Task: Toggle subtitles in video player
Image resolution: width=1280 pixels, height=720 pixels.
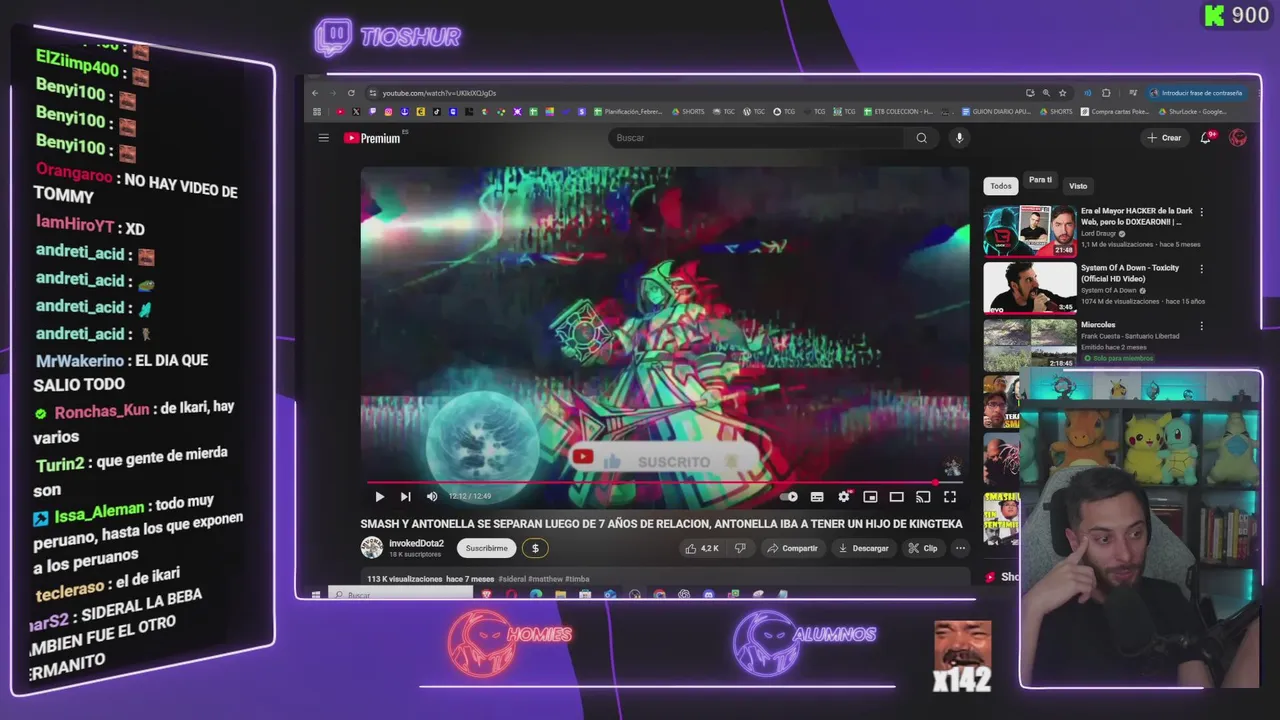Action: point(817,497)
